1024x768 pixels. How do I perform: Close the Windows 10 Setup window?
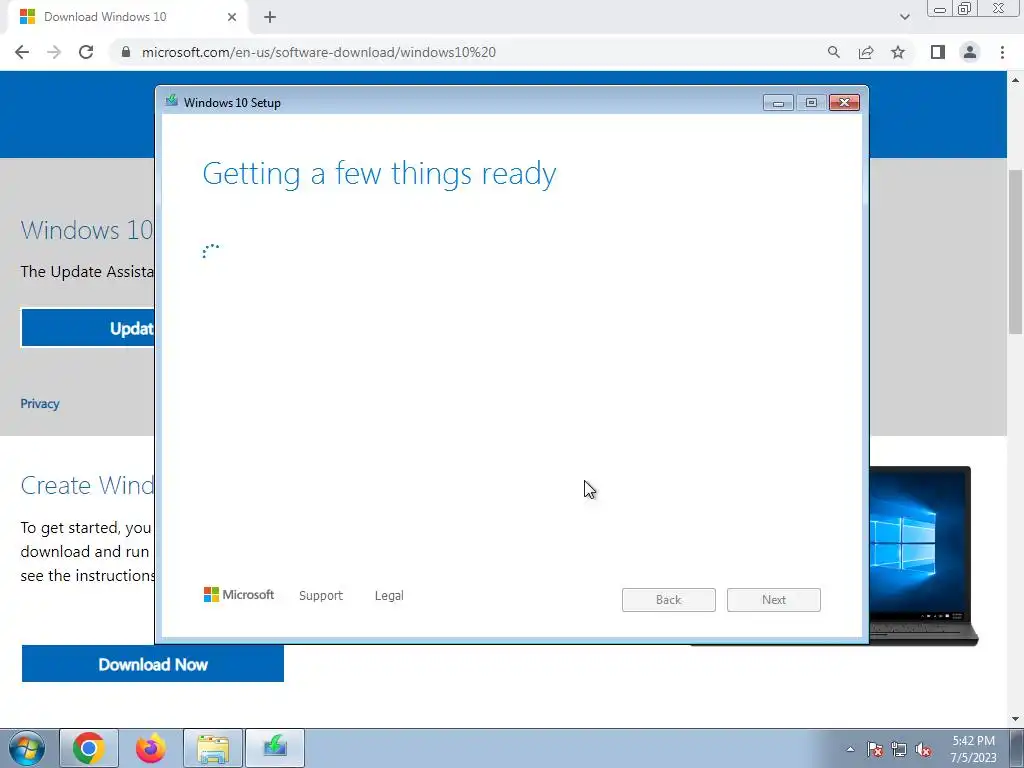point(844,103)
